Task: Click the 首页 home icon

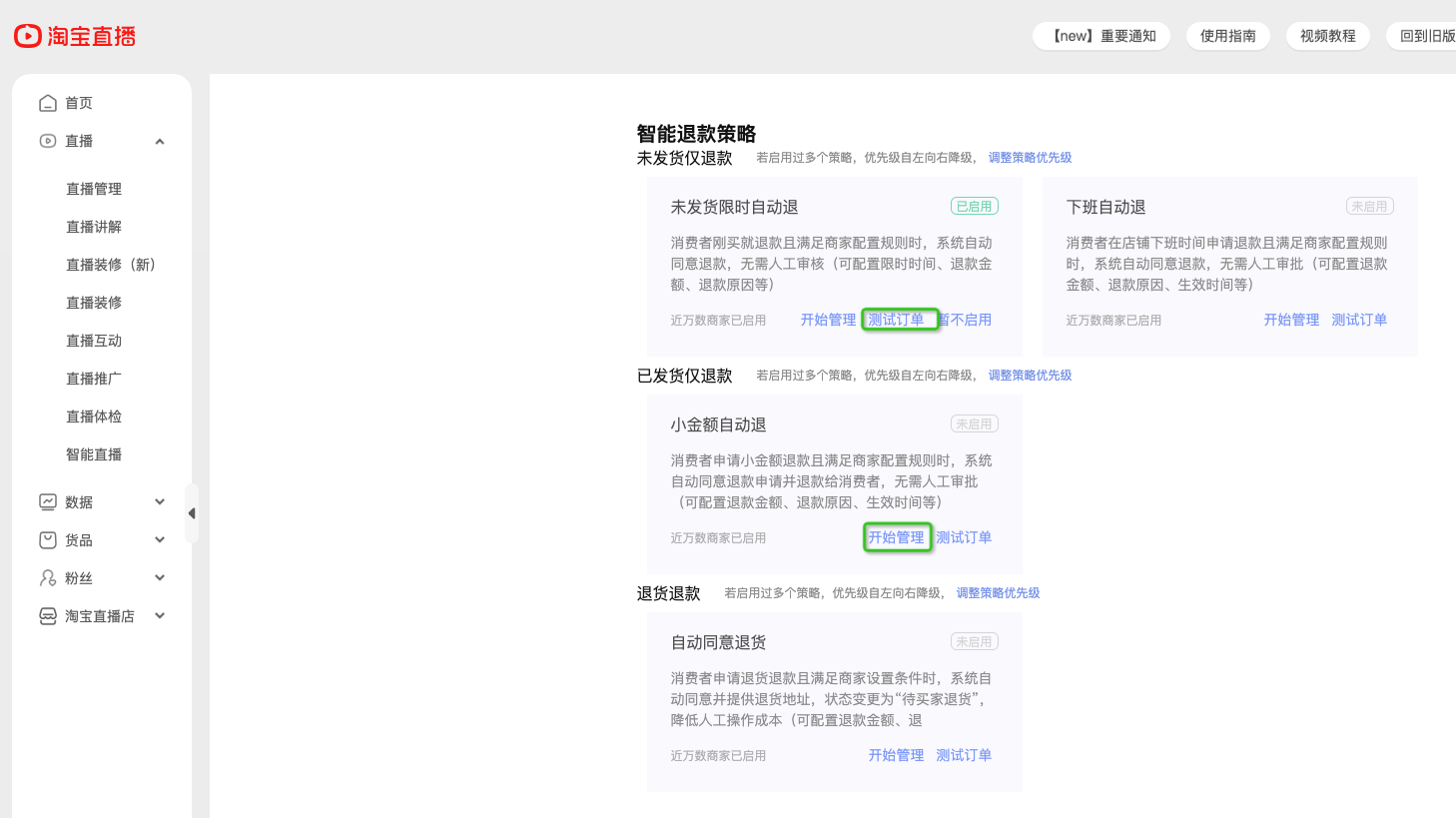Action: pyautogui.click(x=48, y=103)
